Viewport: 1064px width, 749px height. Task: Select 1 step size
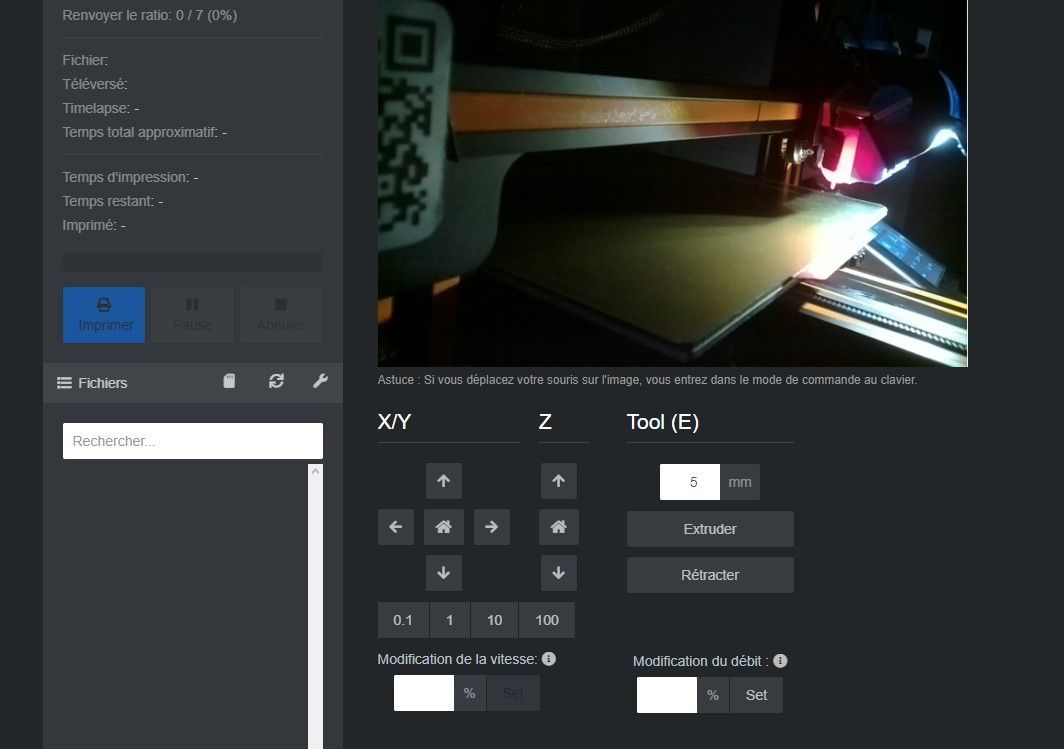(x=450, y=620)
